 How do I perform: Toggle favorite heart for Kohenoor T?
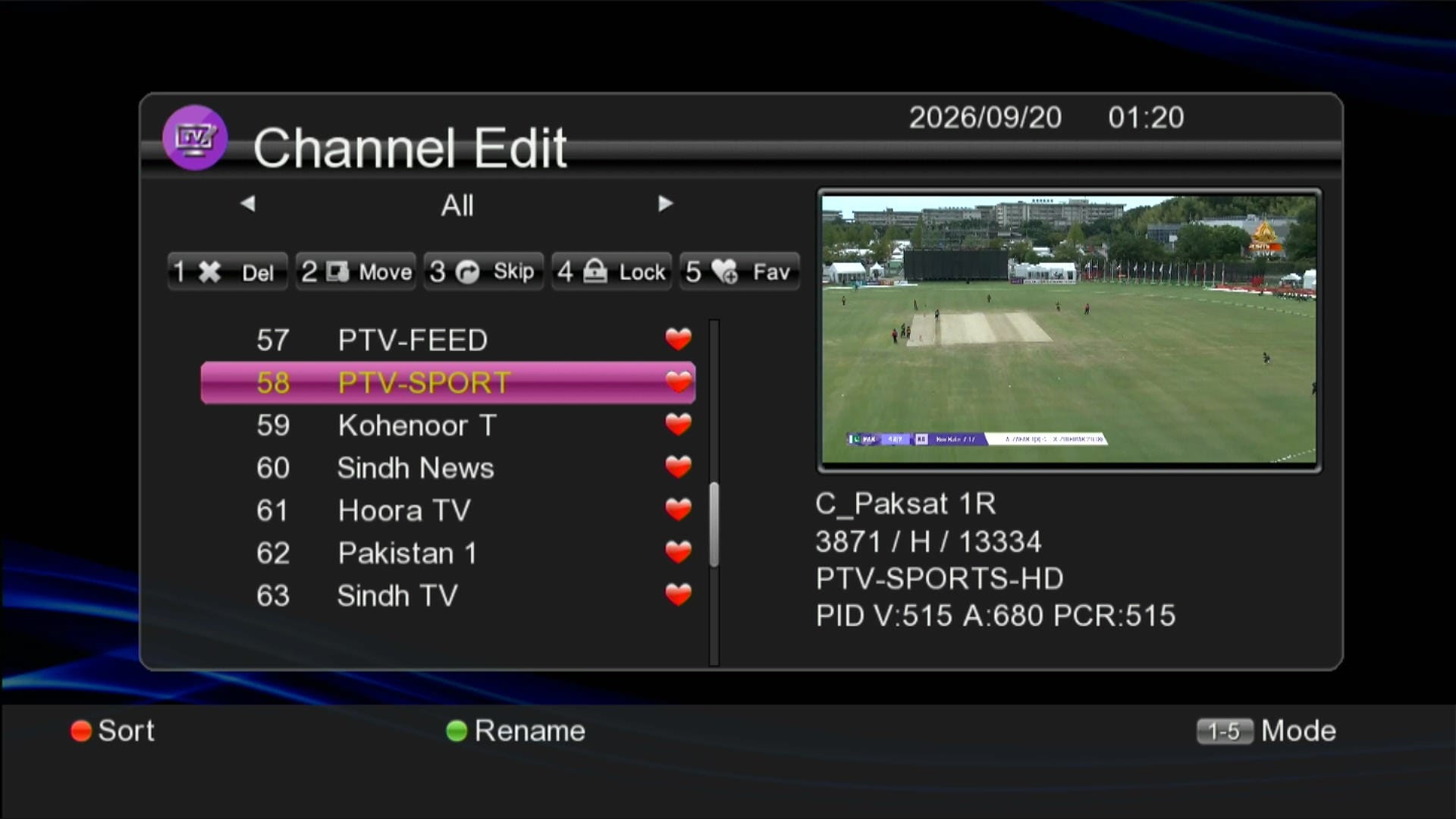(678, 425)
